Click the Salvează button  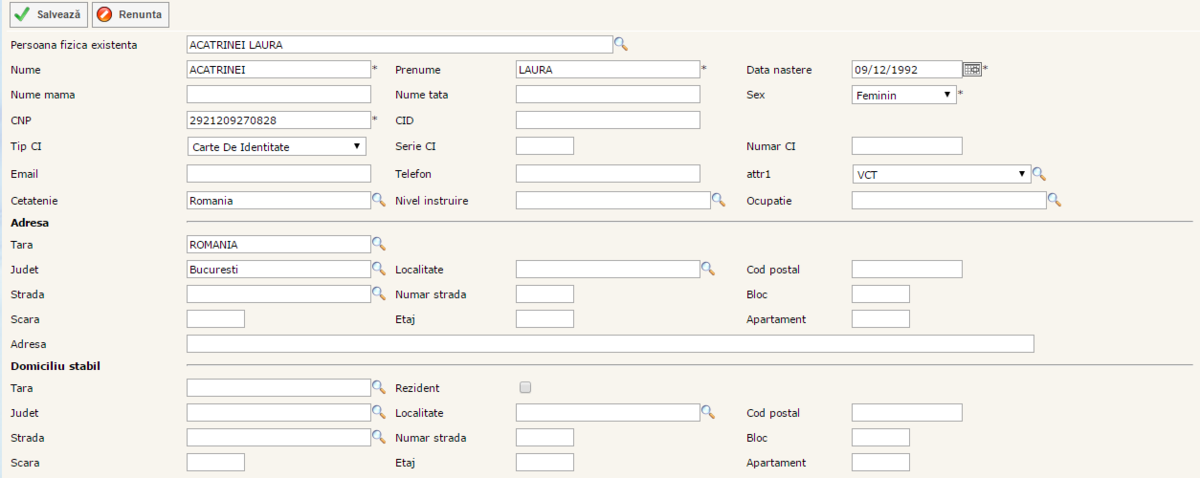pyautogui.click(x=48, y=15)
